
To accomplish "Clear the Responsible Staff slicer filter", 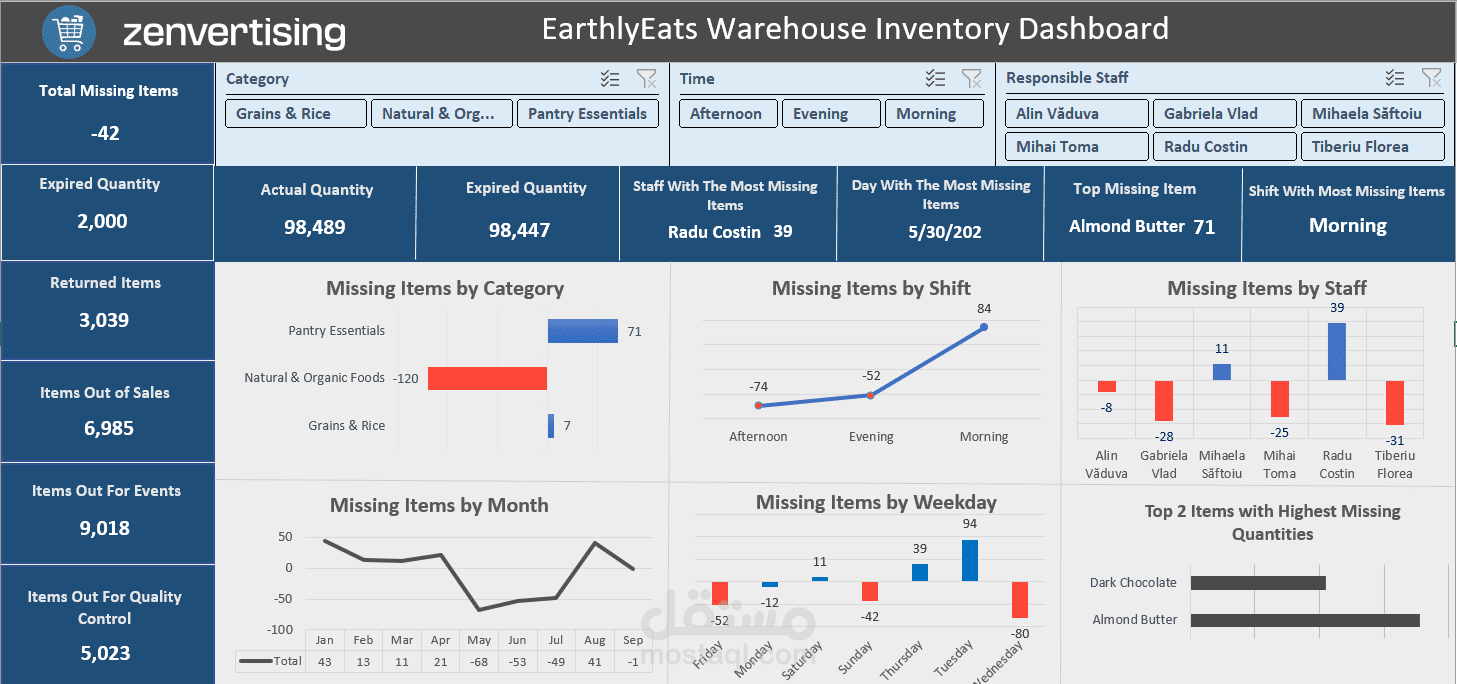I will 1432,78.
